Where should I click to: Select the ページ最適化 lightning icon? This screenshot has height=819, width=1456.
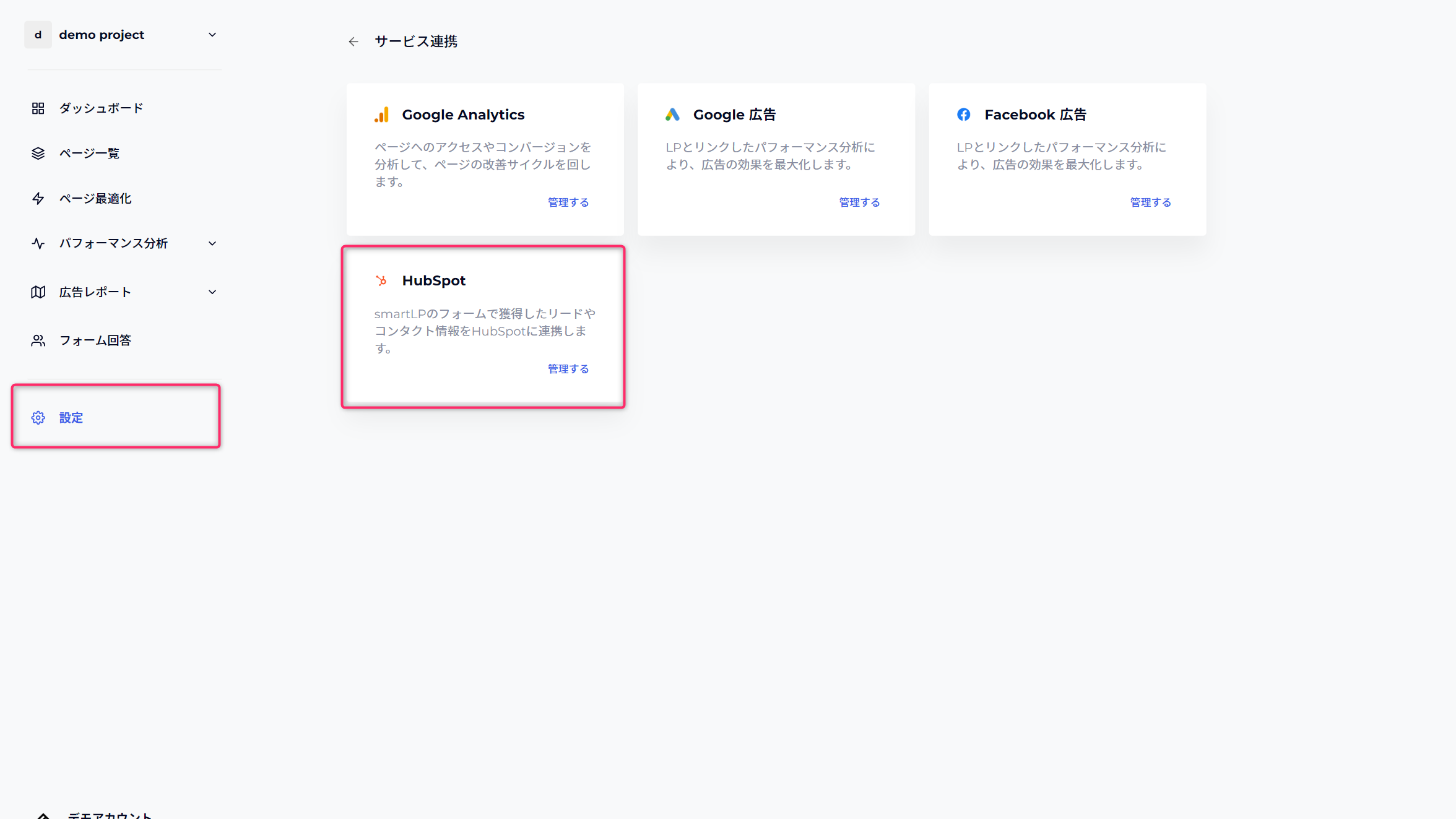pyautogui.click(x=38, y=198)
